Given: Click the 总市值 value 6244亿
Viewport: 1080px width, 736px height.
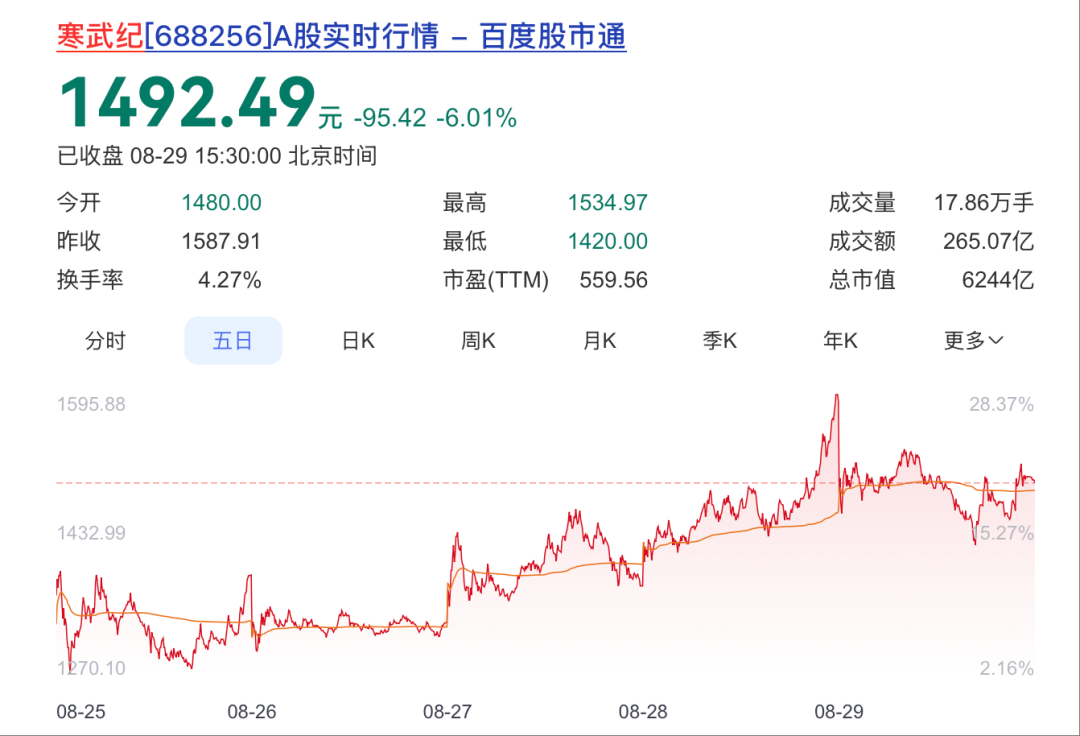Looking at the screenshot, I should (997, 280).
